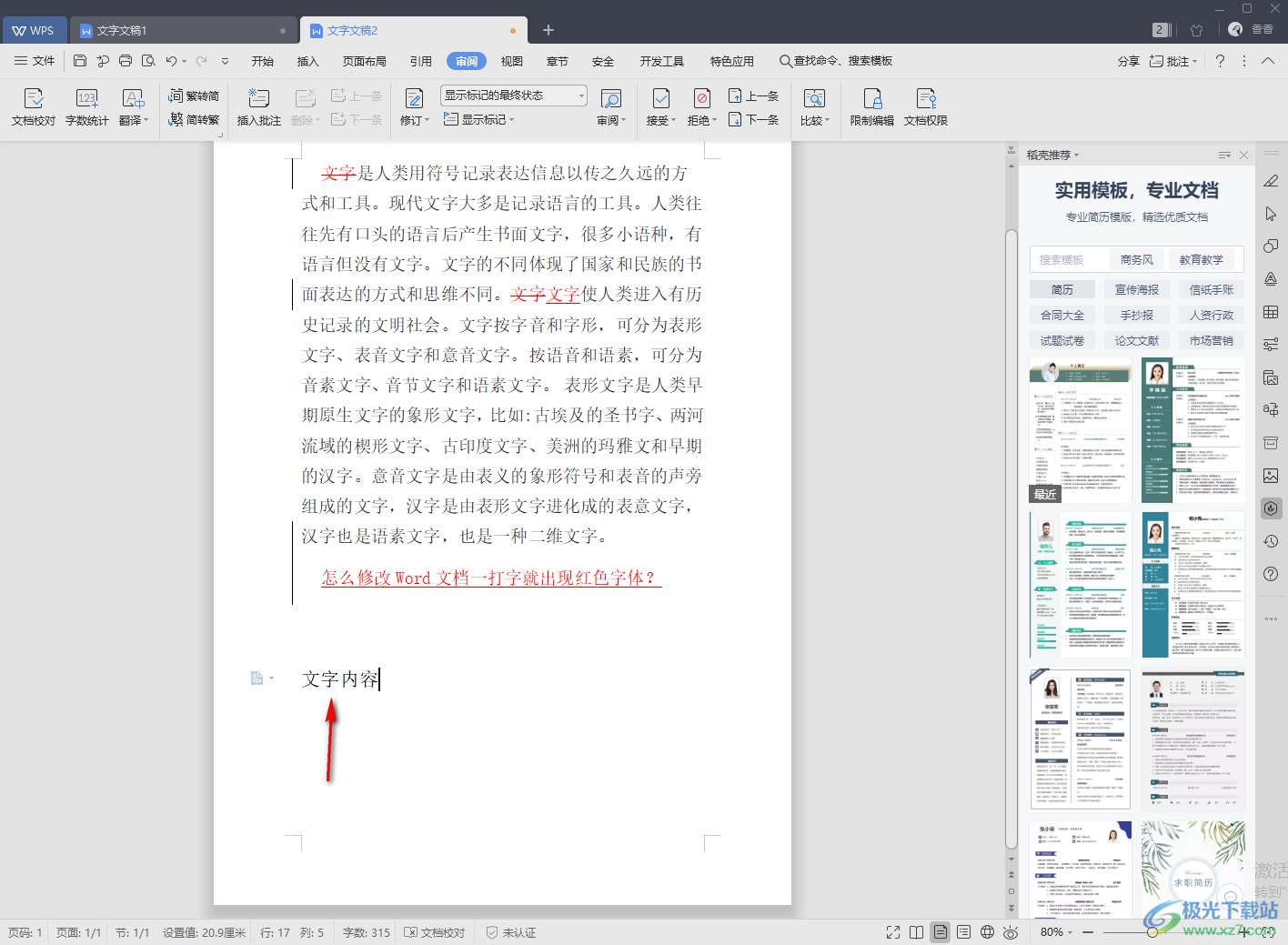The image size is (1288, 945).
Task: Collapse the ribbon with the up chevron
Action: pyautogui.click(x=1268, y=61)
